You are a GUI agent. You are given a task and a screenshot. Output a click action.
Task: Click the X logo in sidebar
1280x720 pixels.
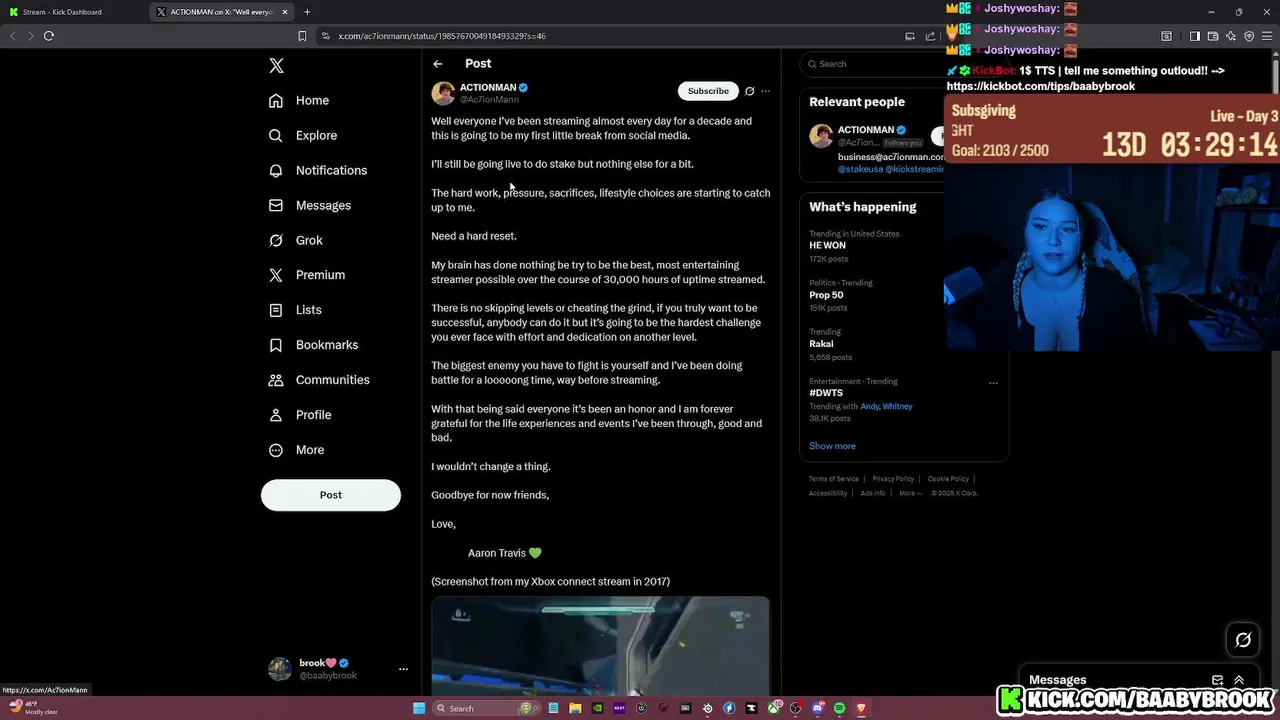(277, 66)
